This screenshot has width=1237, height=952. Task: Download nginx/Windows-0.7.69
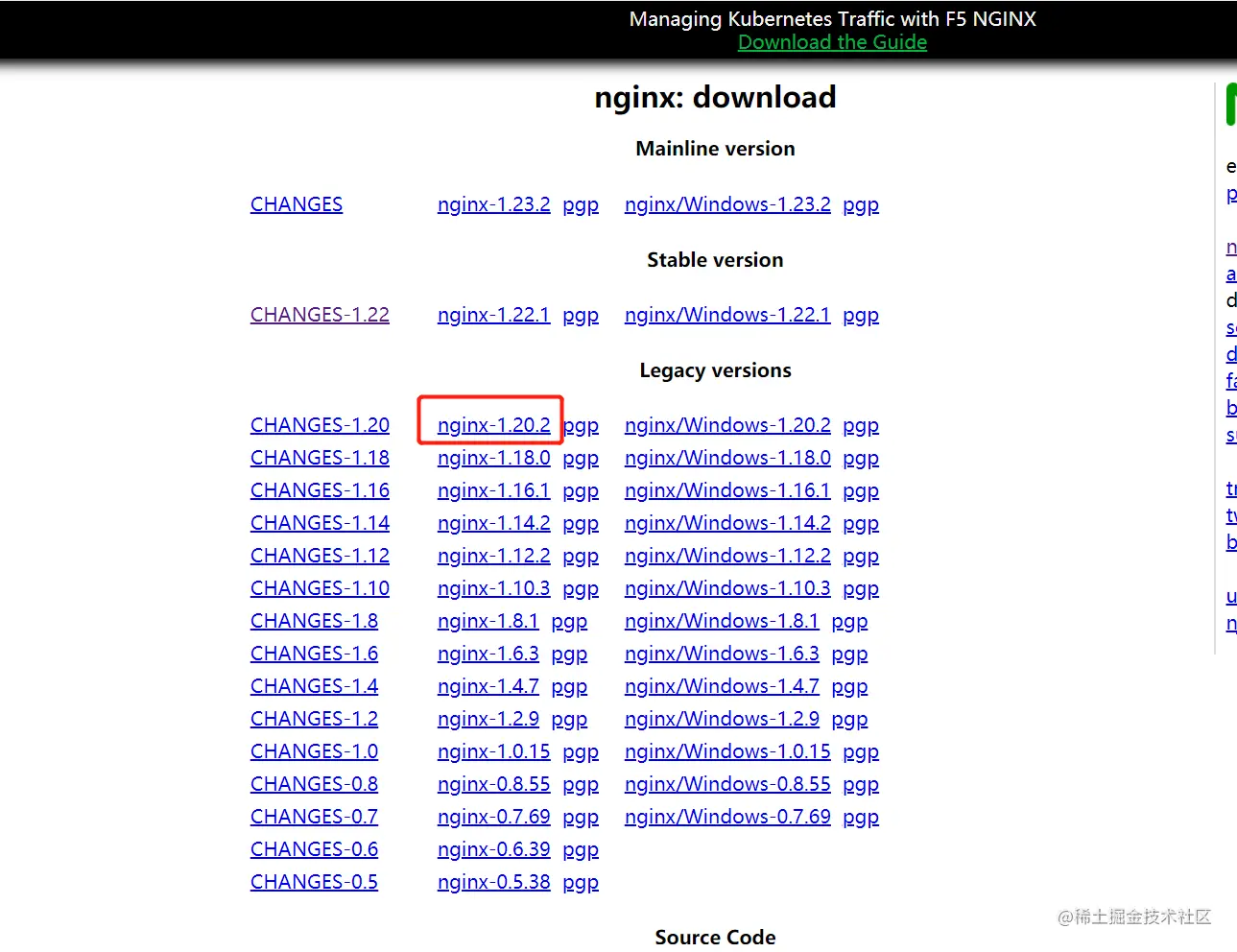727,817
